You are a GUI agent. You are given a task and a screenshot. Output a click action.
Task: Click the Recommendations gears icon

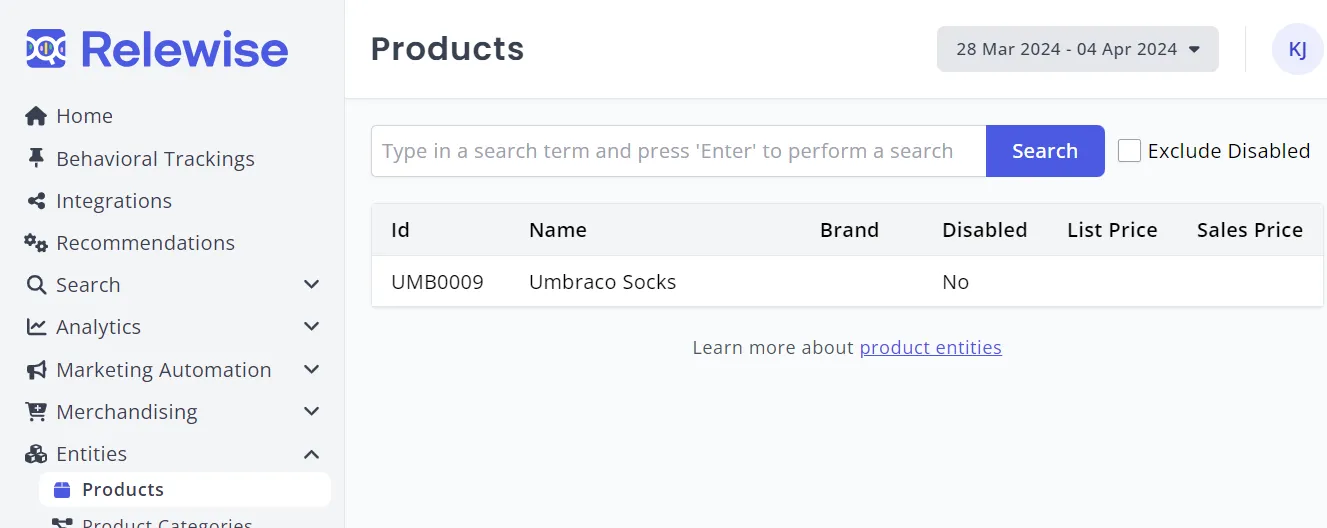36,243
